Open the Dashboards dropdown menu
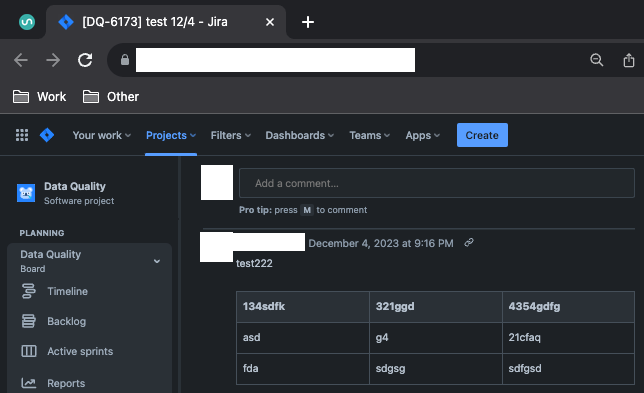This screenshot has height=393, width=644. [x=300, y=136]
